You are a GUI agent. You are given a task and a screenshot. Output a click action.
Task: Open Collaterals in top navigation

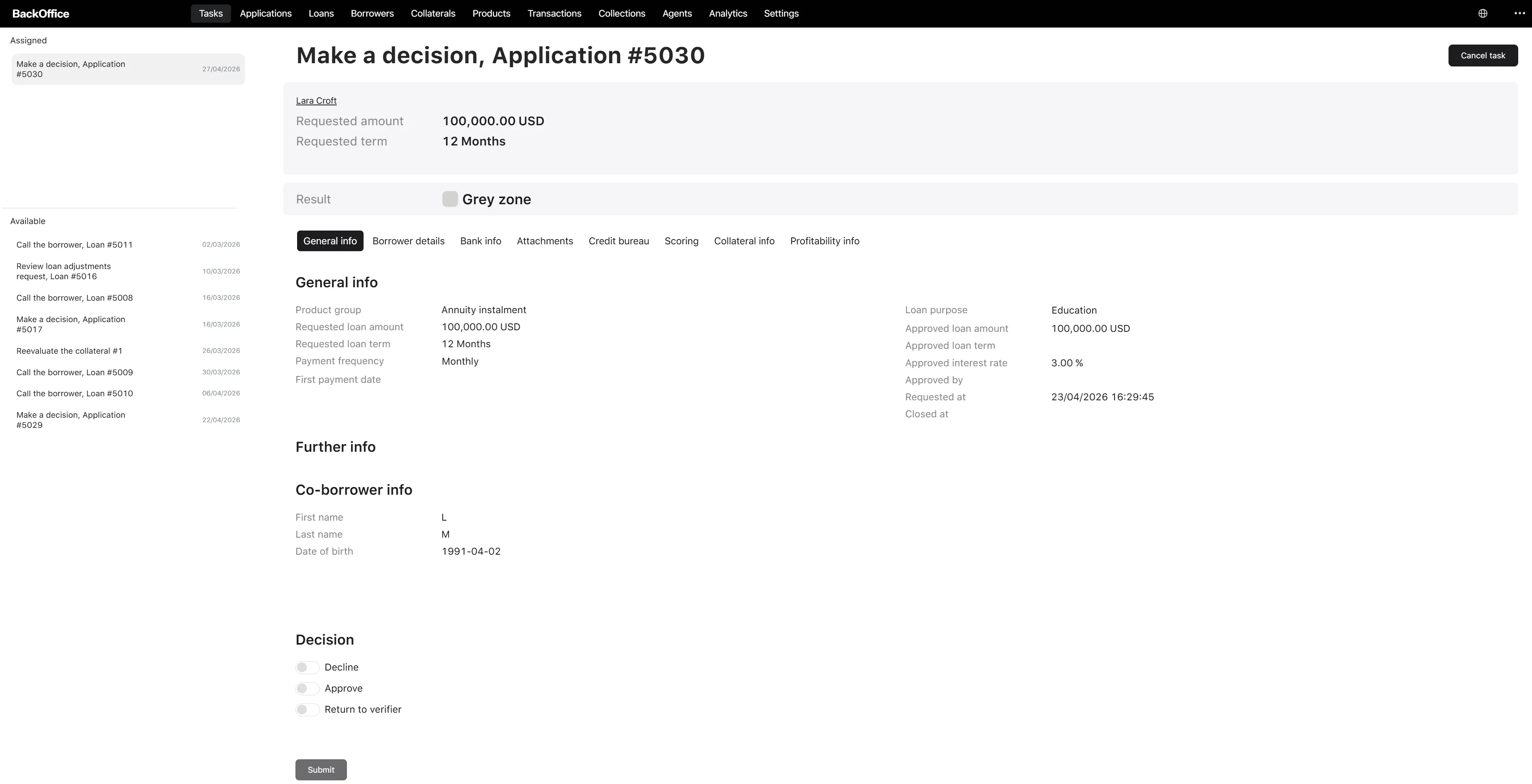point(433,14)
